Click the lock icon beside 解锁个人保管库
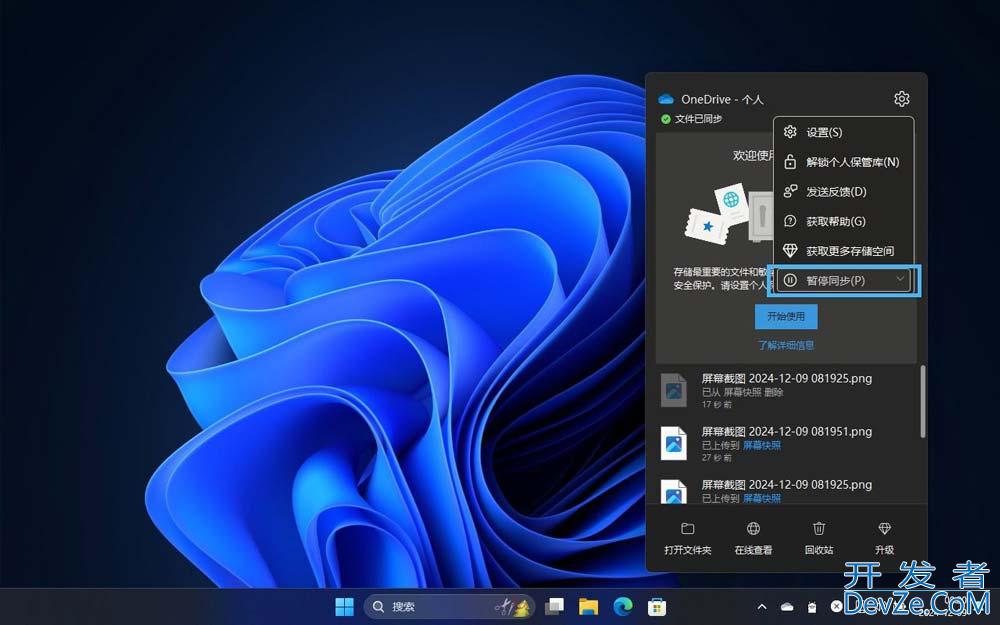The height and width of the screenshot is (625, 1000). point(790,162)
